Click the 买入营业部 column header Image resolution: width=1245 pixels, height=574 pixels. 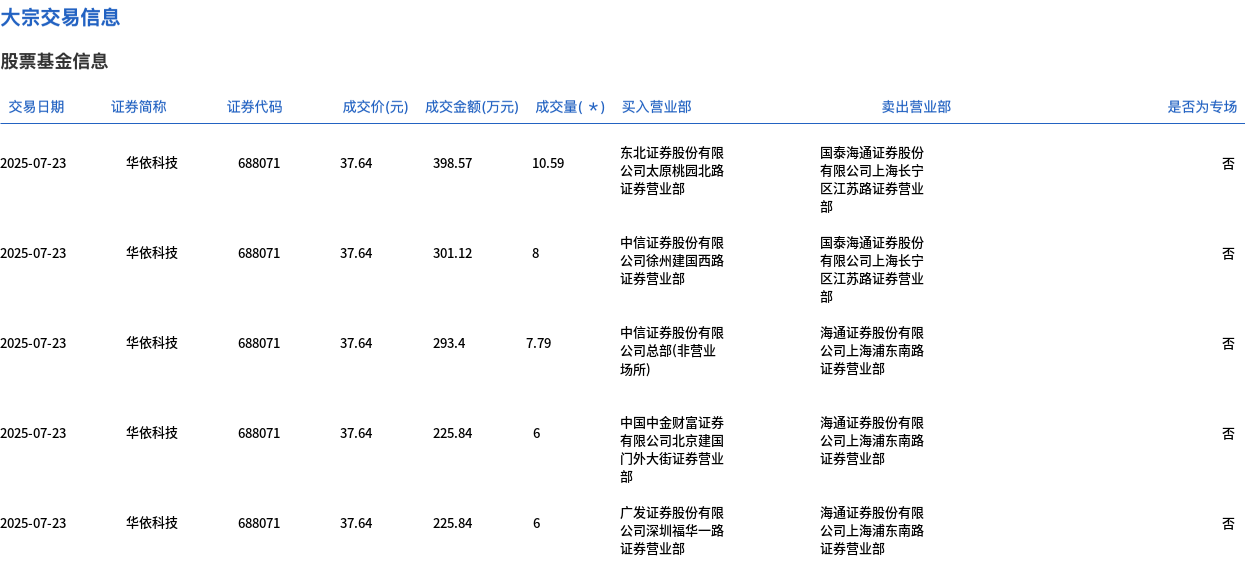(x=656, y=107)
